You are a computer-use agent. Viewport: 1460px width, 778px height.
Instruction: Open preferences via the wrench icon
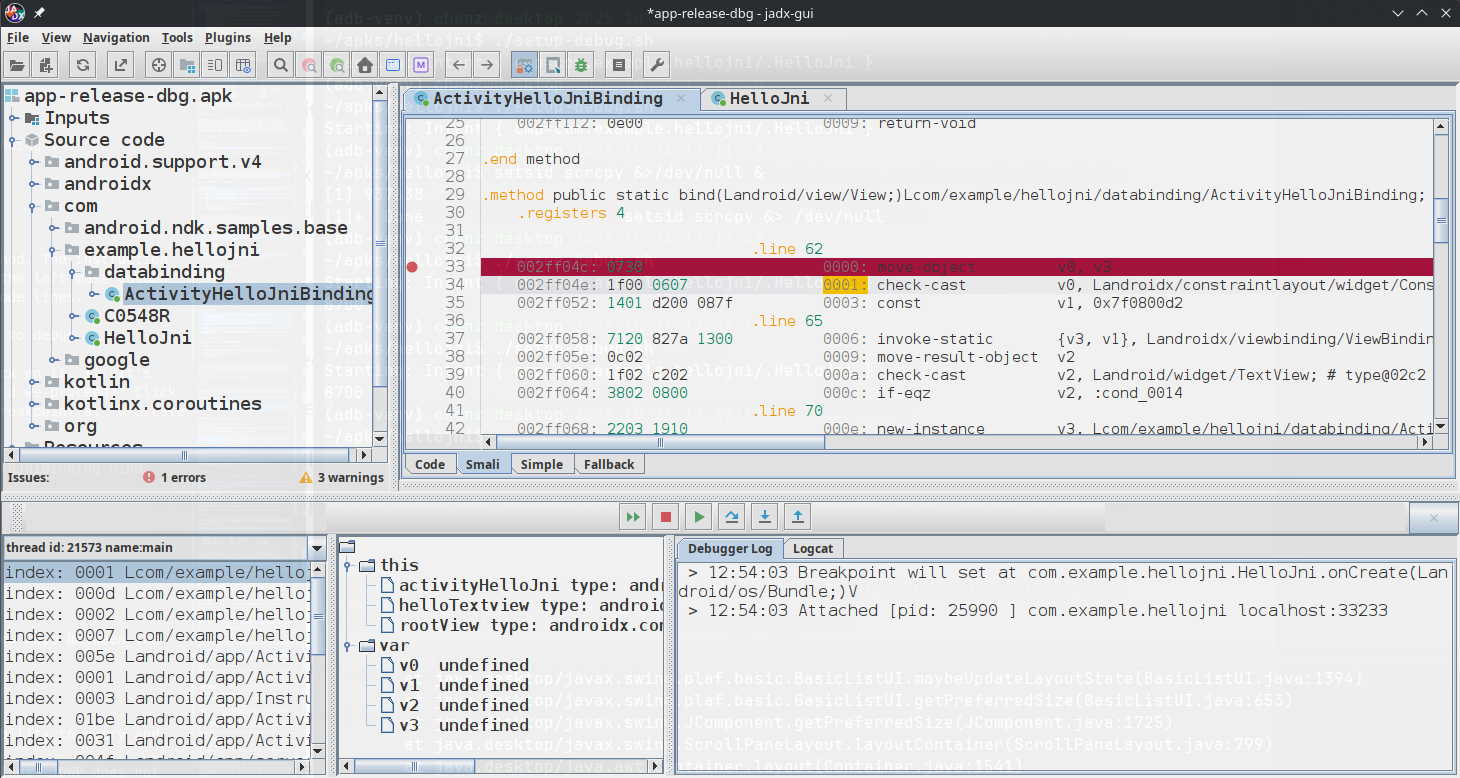click(x=657, y=66)
